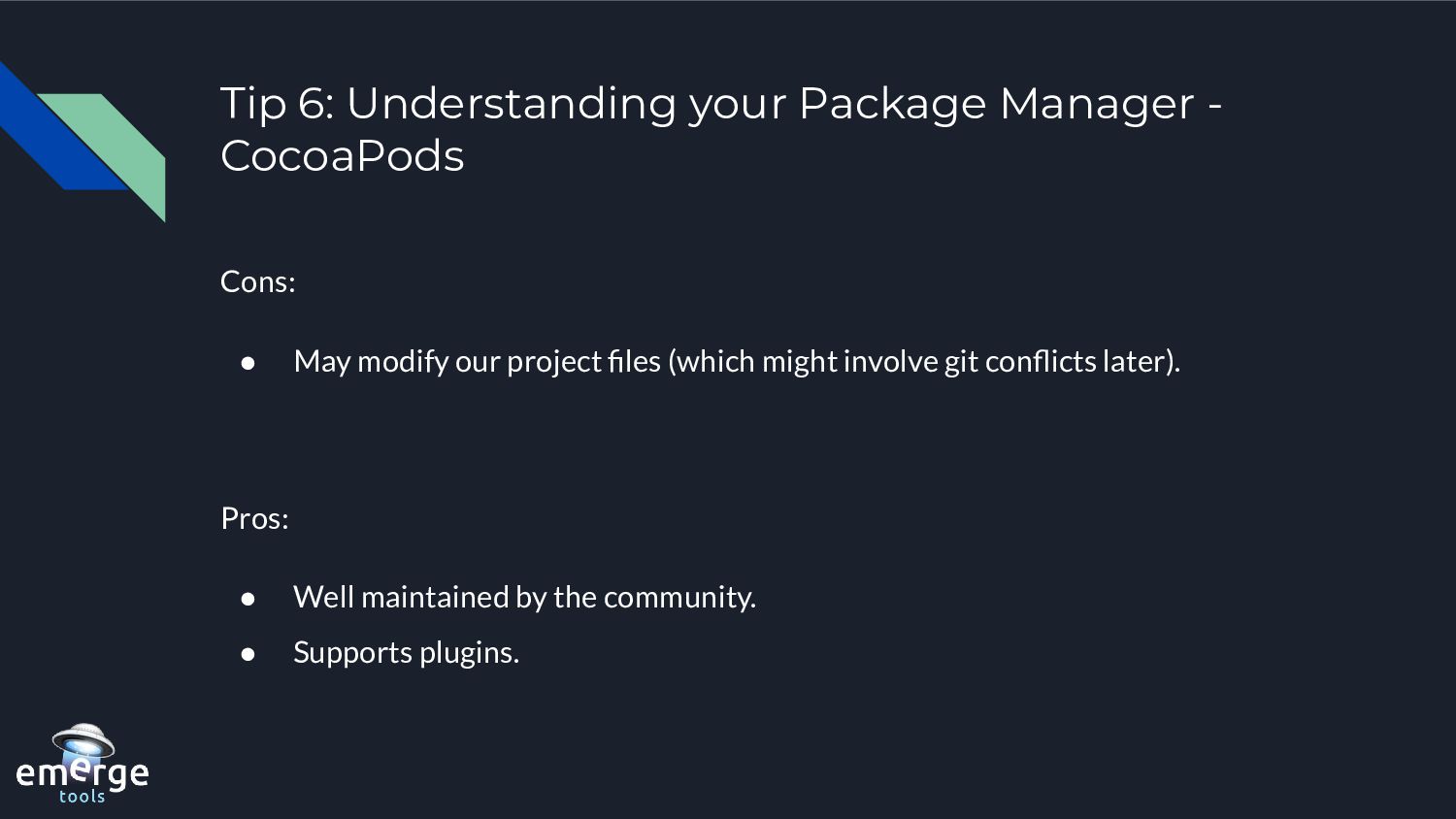Screen dimensions: 1456x819
Task: Click "Package Manager" in the slide title
Action: coord(996,105)
